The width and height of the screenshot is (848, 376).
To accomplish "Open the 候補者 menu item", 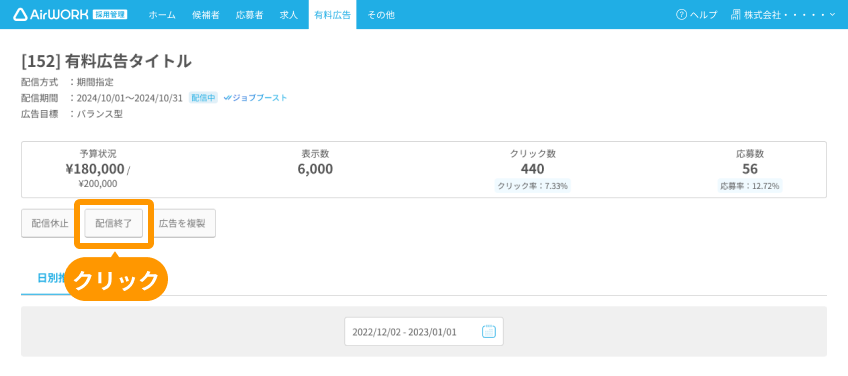I will [206, 15].
